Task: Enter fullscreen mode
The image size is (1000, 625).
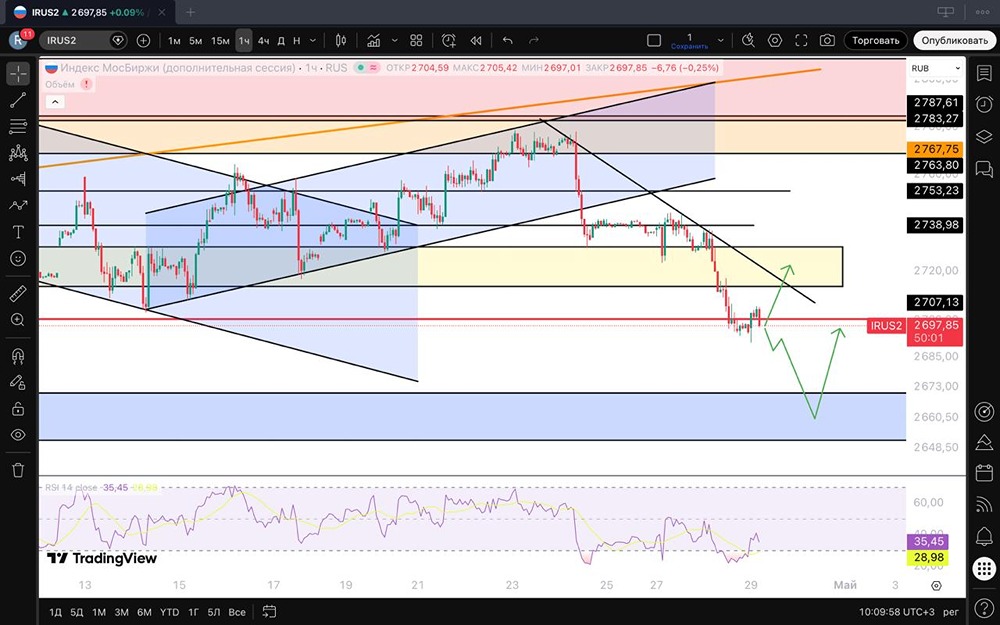Action: pyautogui.click(x=801, y=40)
